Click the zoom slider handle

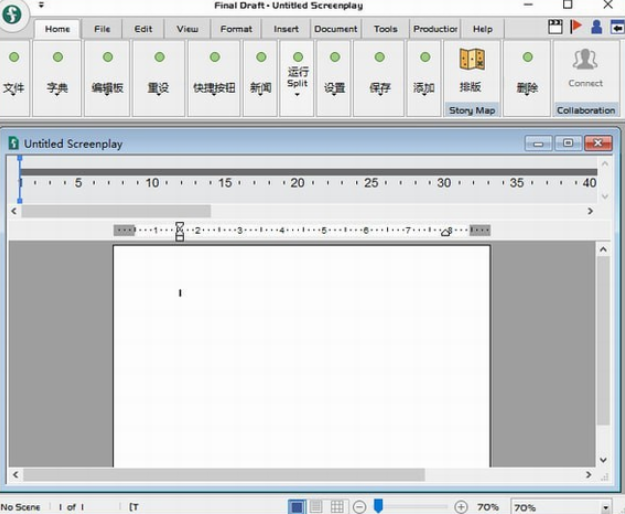pyautogui.click(x=378, y=507)
